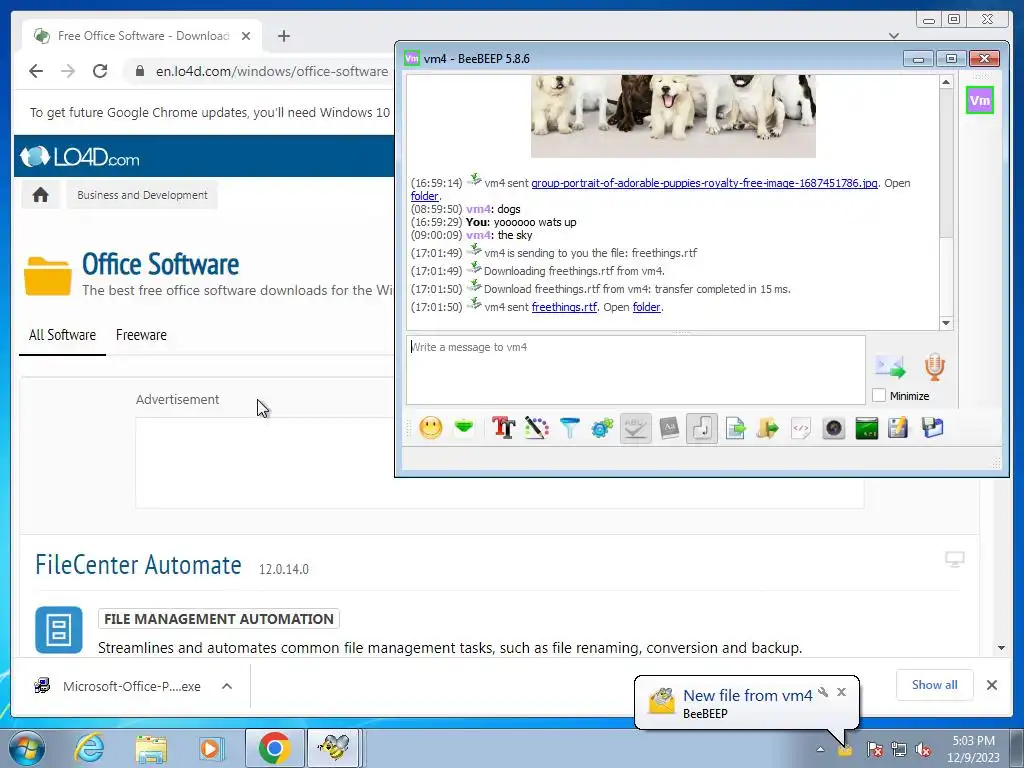Open the freethings.rtf file link
The image size is (1024, 768).
(564, 307)
